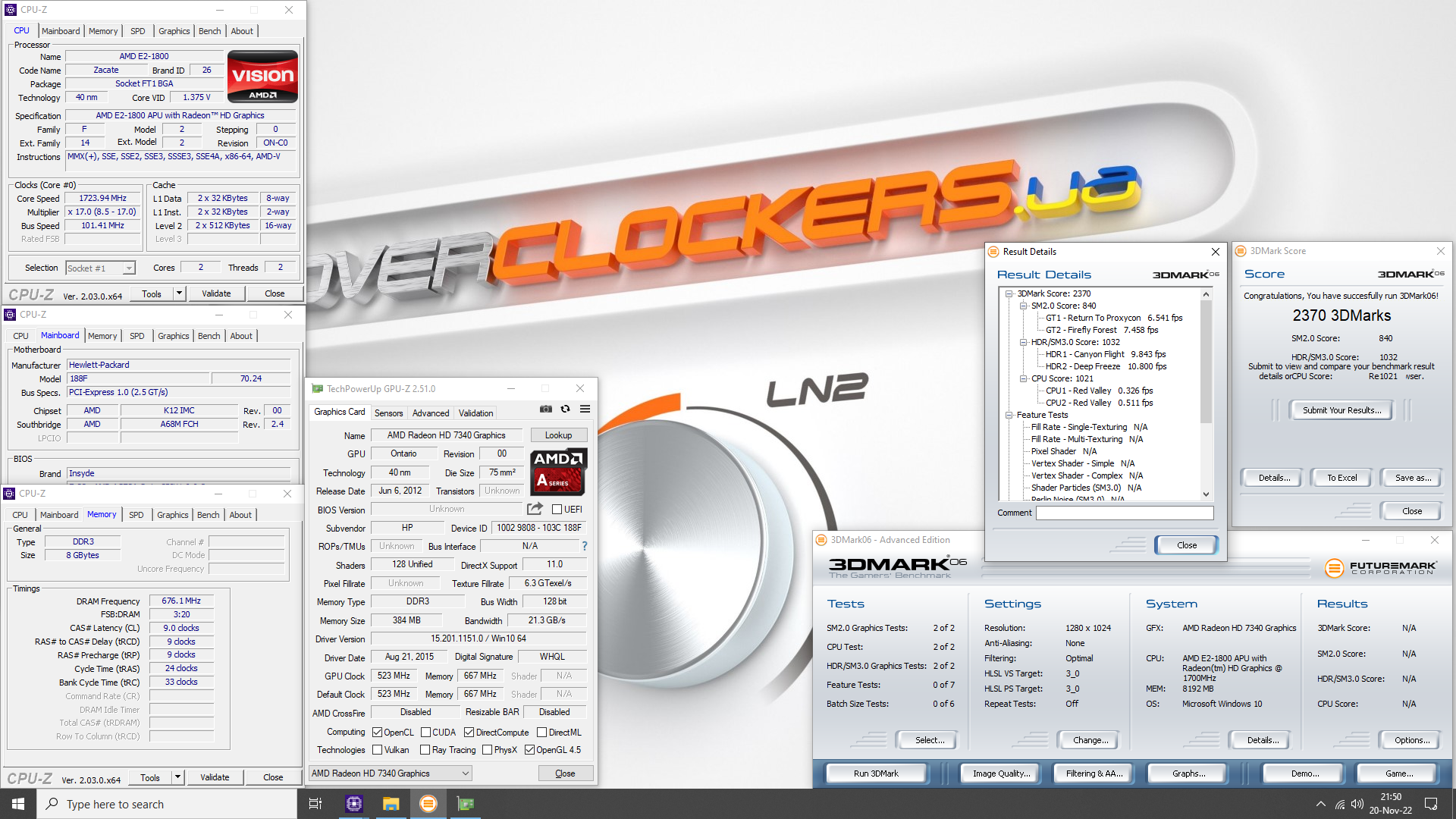The width and height of the screenshot is (1456, 819).
Task: Click the Result Details title bar icon
Action: pyautogui.click(x=993, y=252)
